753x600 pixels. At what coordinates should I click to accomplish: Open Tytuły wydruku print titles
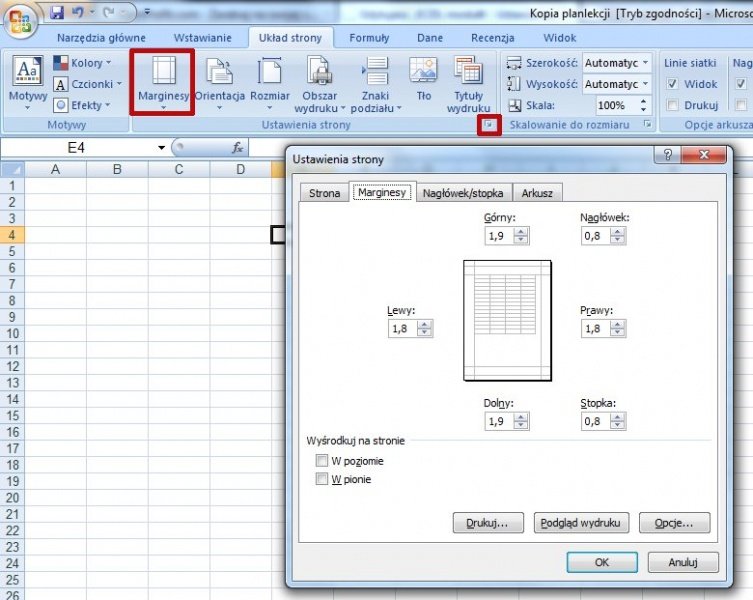(x=468, y=80)
